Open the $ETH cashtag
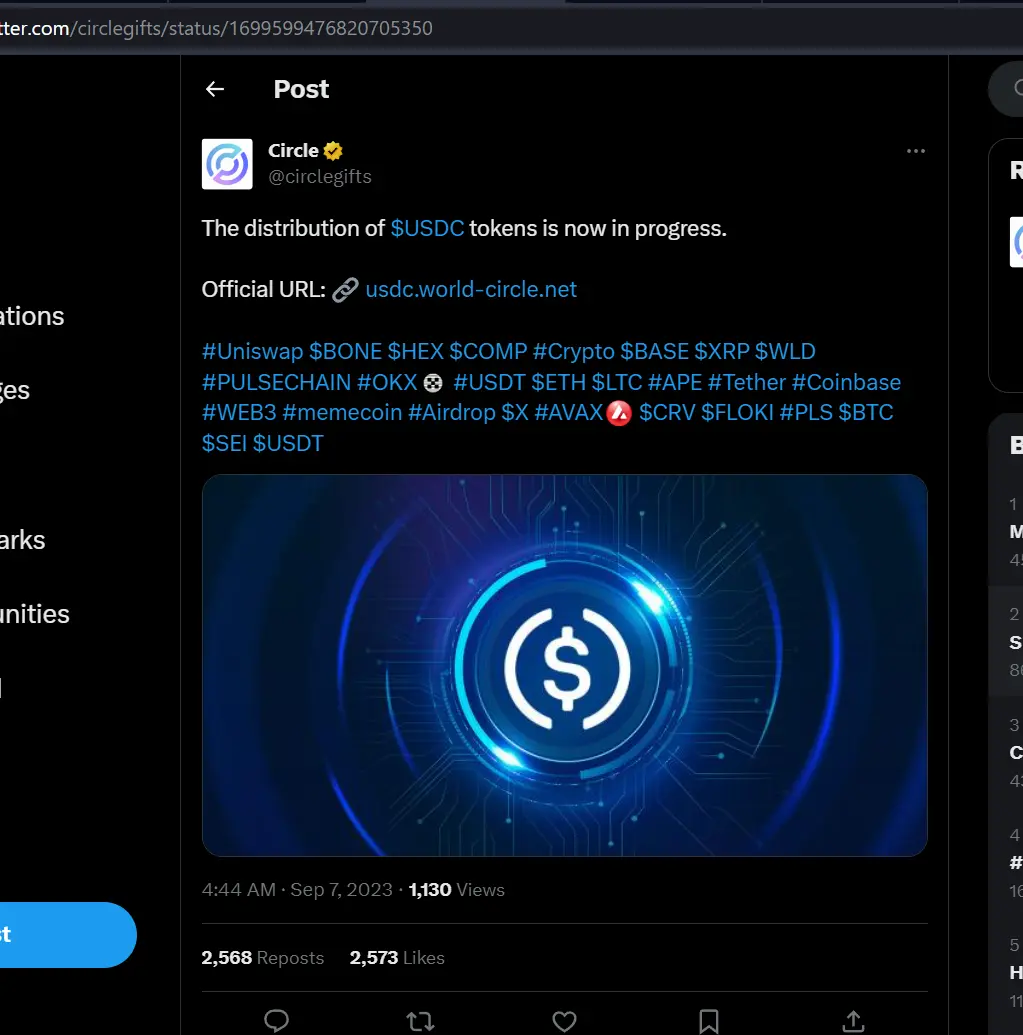1023x1035 pixels. click(558, 382)
